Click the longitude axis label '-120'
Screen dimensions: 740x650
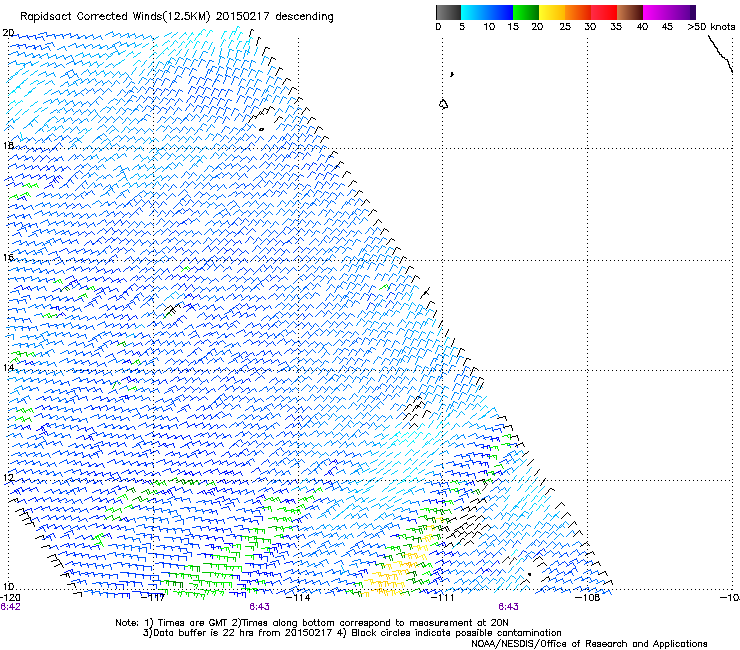[x=10, y=598]
